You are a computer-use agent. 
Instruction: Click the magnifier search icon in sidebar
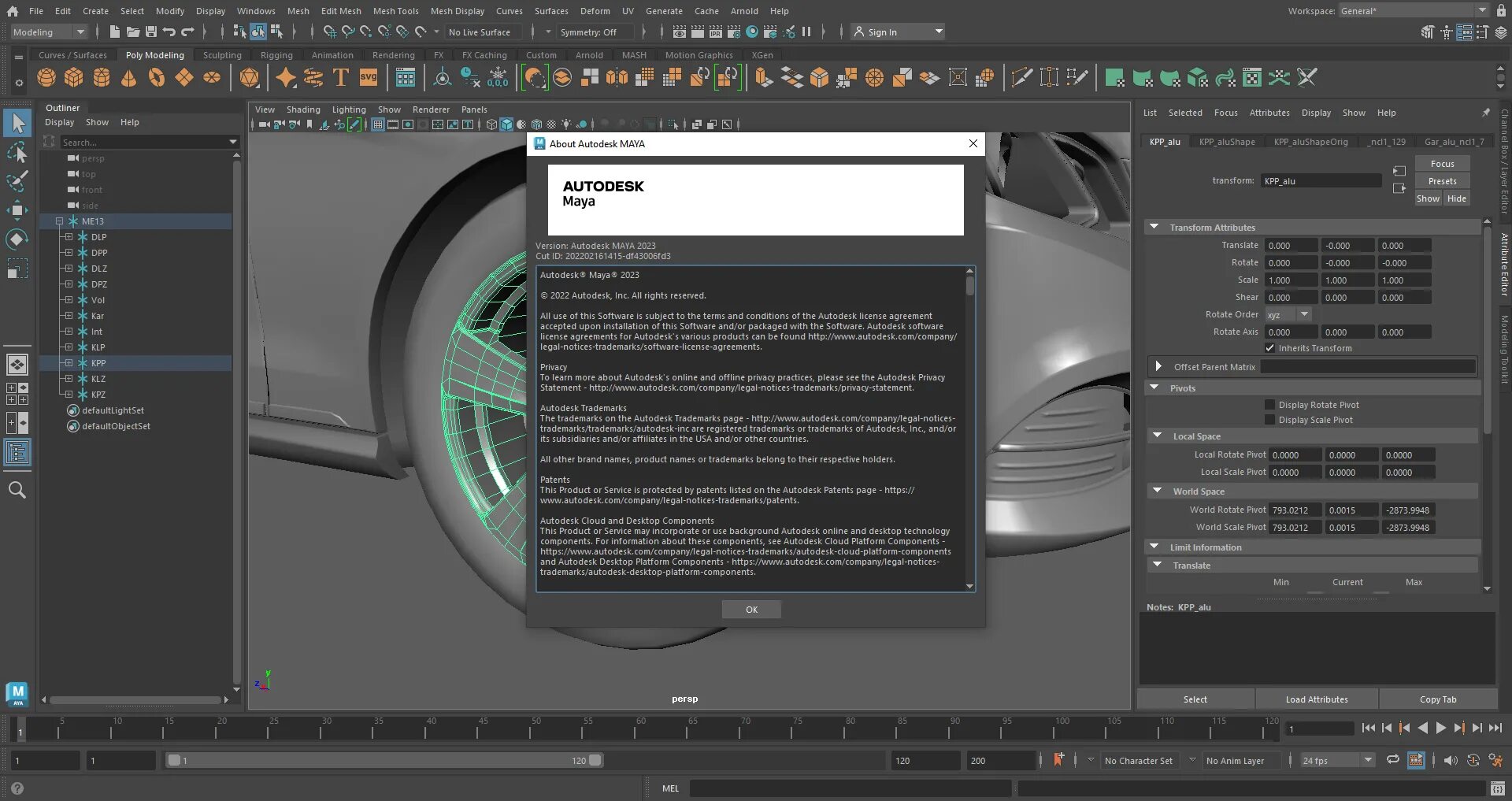coord(17,490)
